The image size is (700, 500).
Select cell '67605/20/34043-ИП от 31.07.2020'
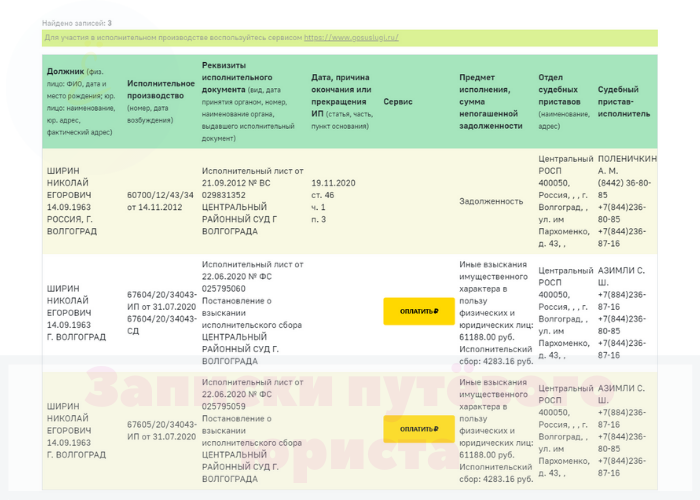[162, 431]
